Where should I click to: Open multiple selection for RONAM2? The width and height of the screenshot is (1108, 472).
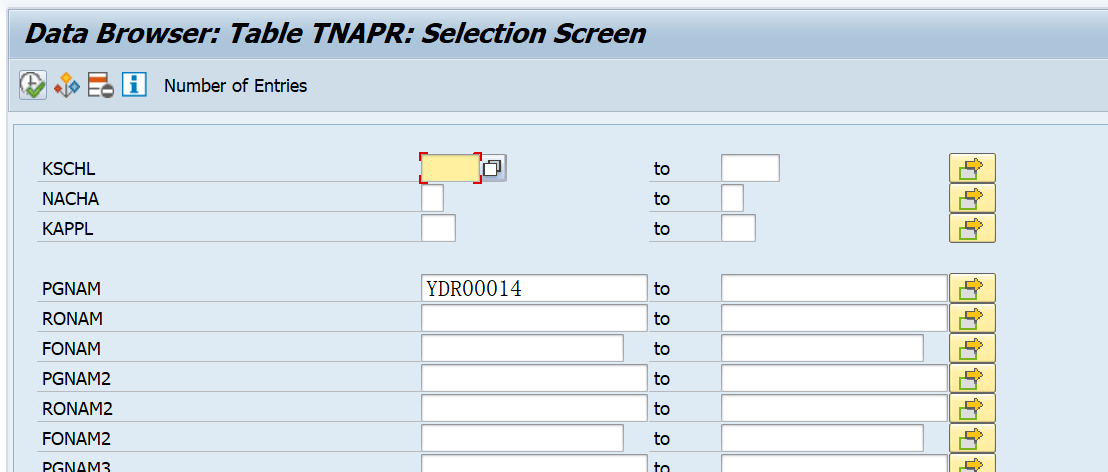[972, 408]
